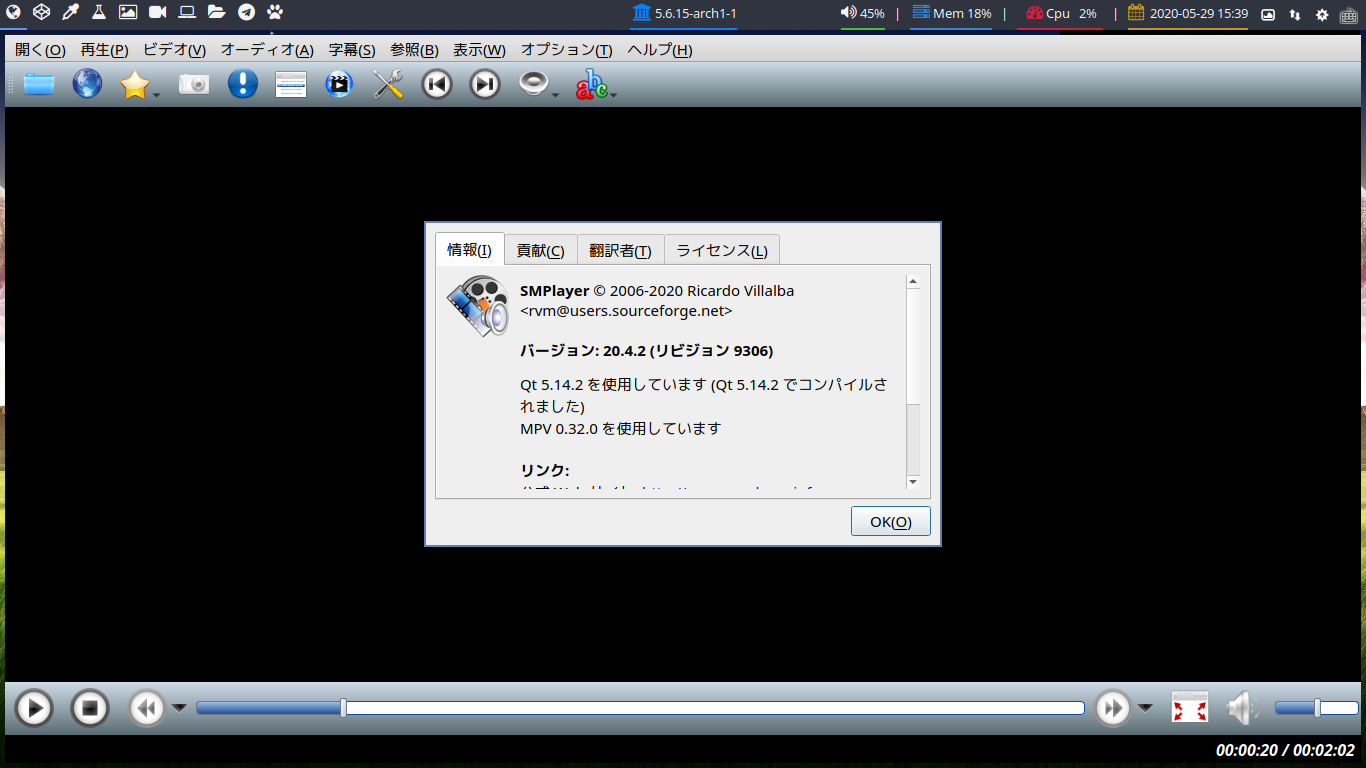
Task: Click the rvm@users.sourceforge.net email text
Action: click(626, 311)
